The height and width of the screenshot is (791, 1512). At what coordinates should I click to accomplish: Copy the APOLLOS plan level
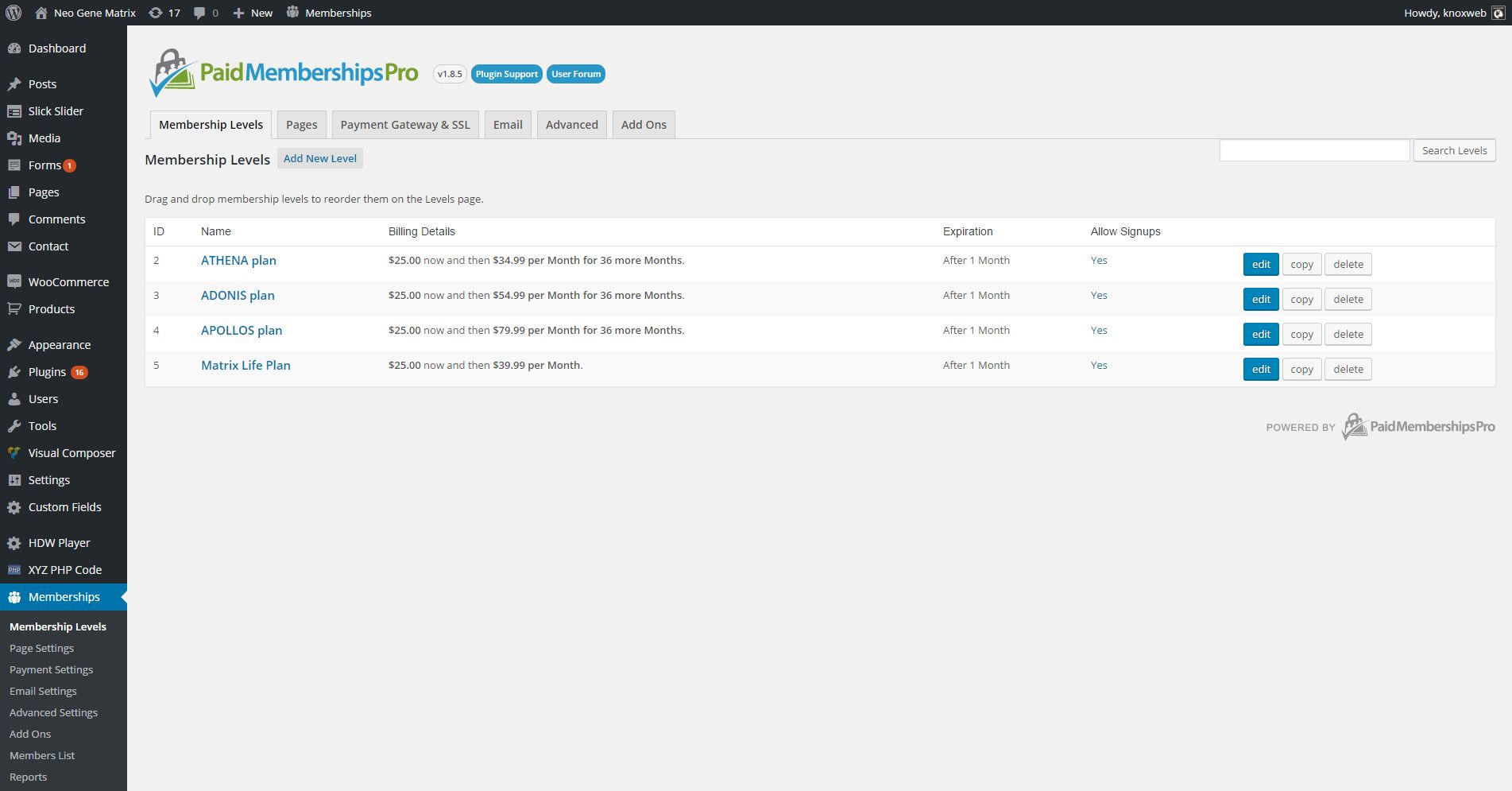[1301, 334]
